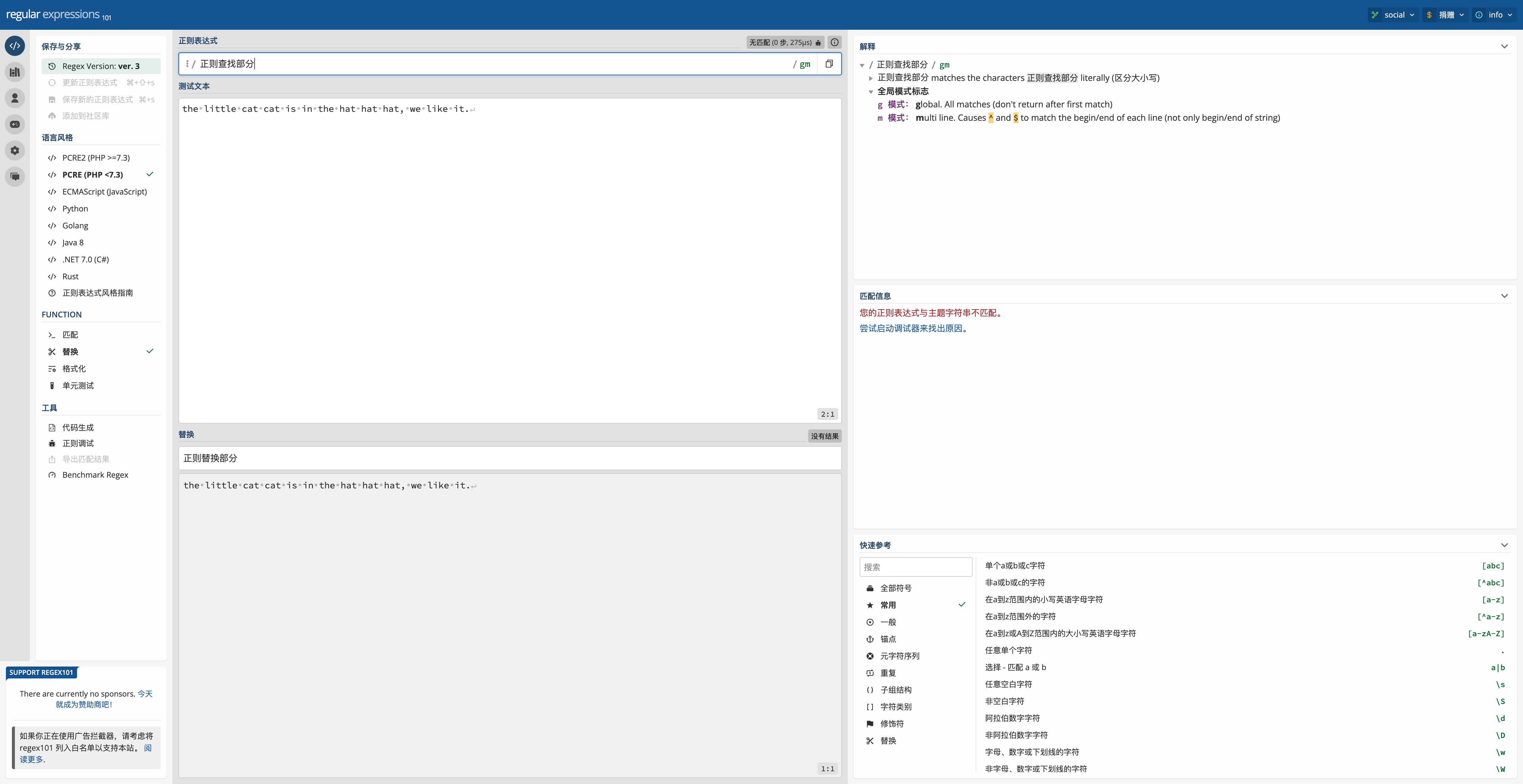The width and height of the screenshot is (1523, 784).
Task: Open the 捐赠 donate dropdown
Action: click(1445, 15)
